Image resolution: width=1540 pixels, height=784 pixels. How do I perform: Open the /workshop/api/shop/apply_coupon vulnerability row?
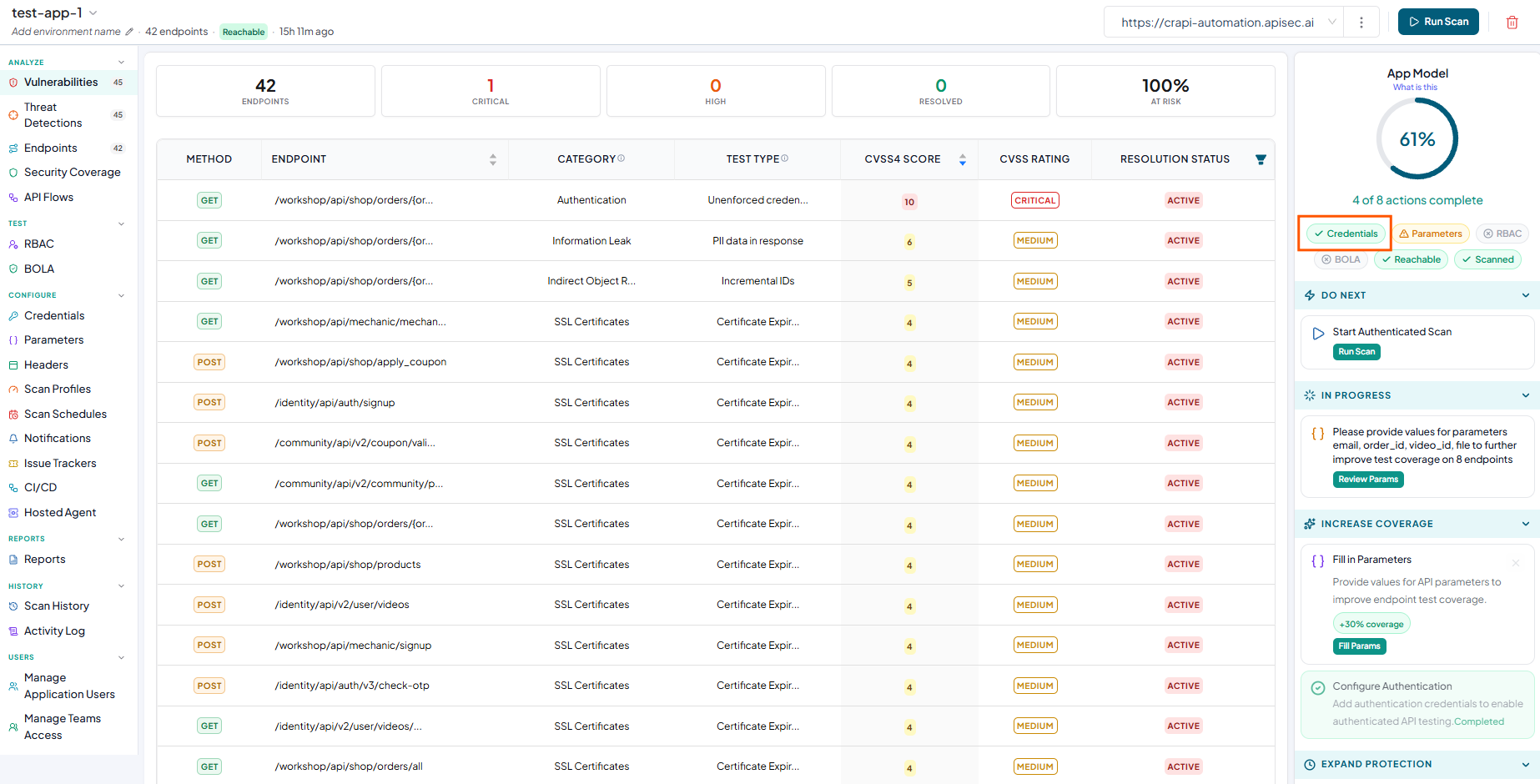click(715, 362)
